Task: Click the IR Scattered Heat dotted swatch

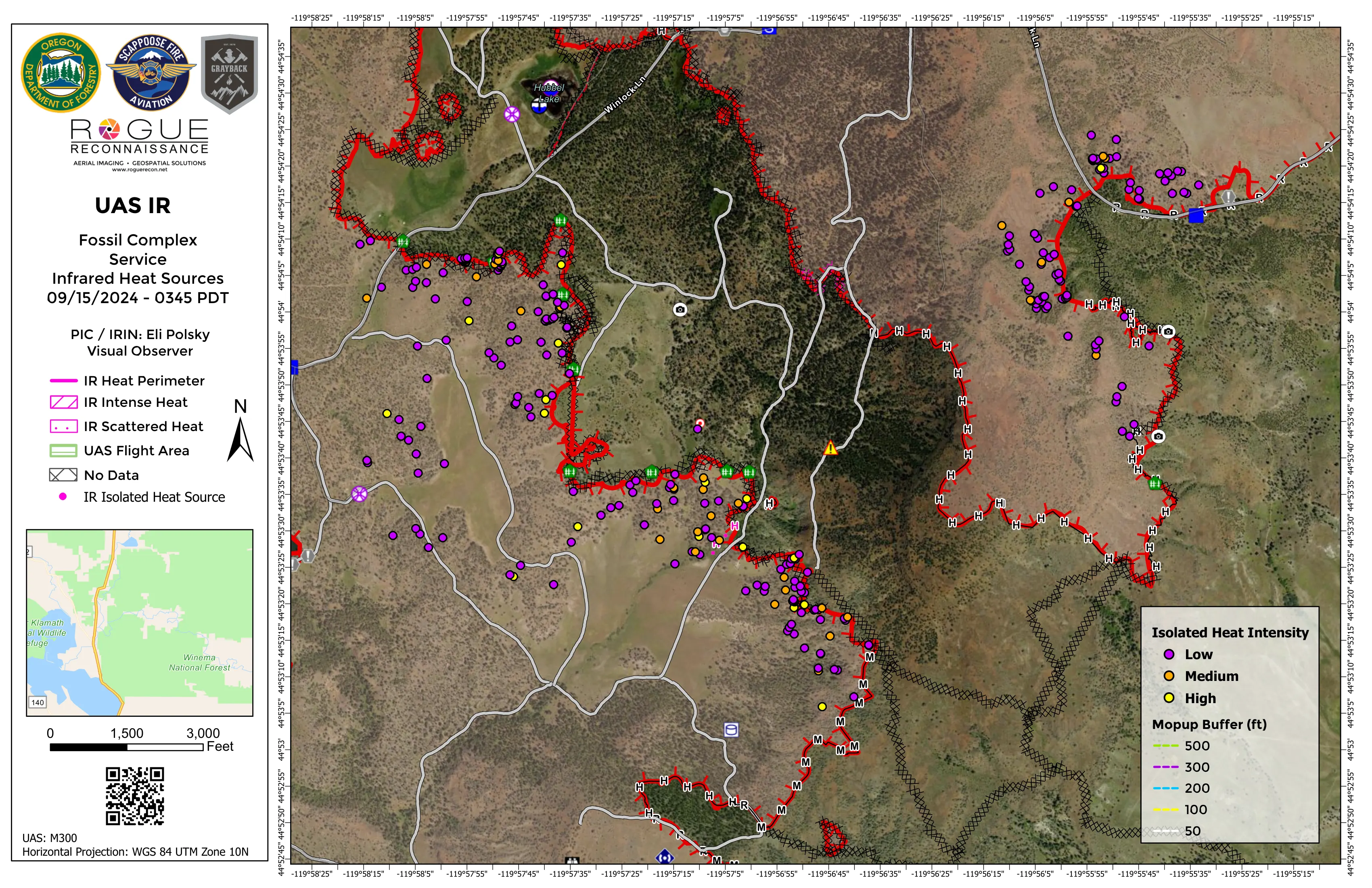Action: pyautogui.click(x=63, y=427)
